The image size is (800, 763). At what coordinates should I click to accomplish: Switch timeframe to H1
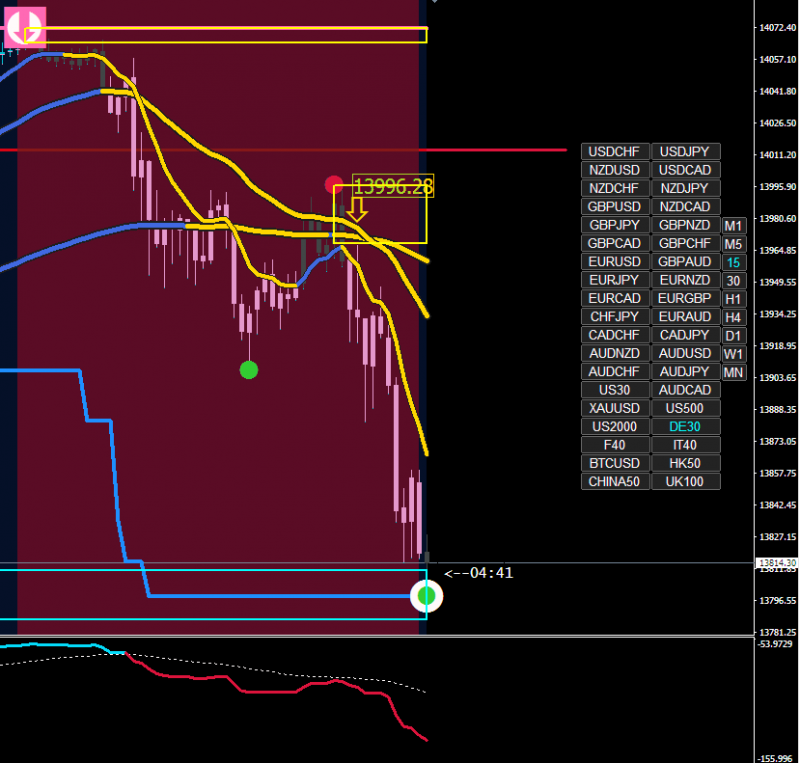pos(734,300)
